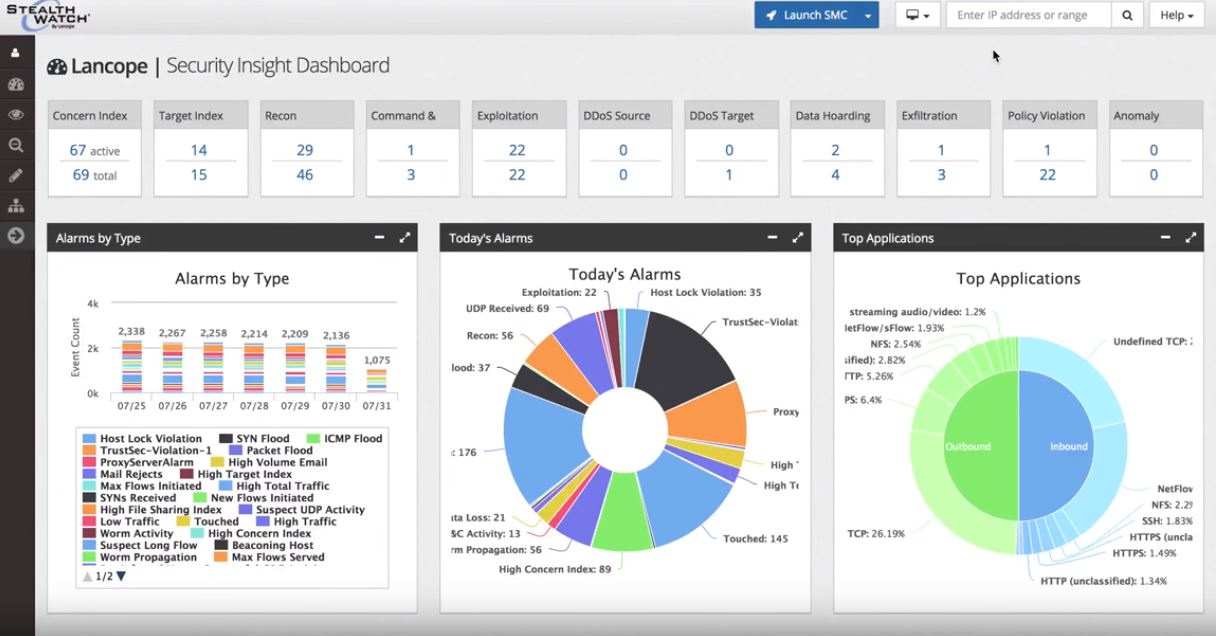
Task: Expand the Alarms by Type panel fullscreen
Action: tap(404, 237)
